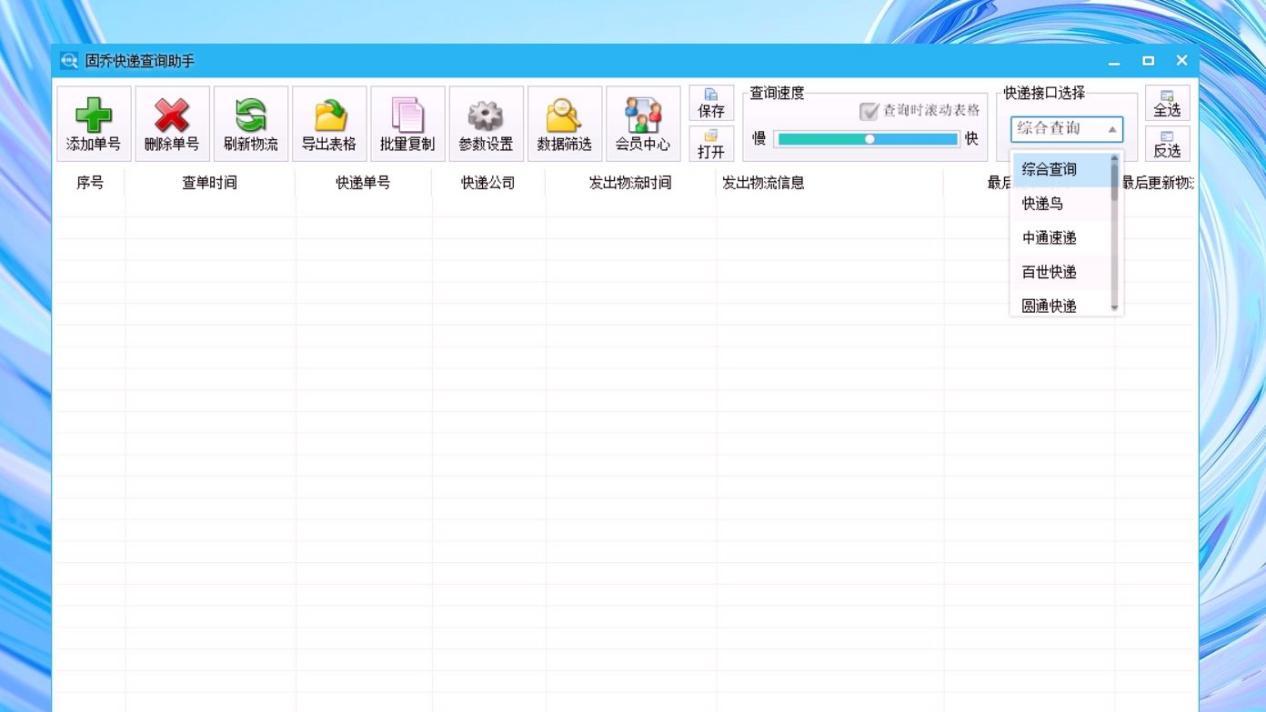Click the 快递单号 column header
This screenshot has height=712, width=1266.
(x=363, y=182)
